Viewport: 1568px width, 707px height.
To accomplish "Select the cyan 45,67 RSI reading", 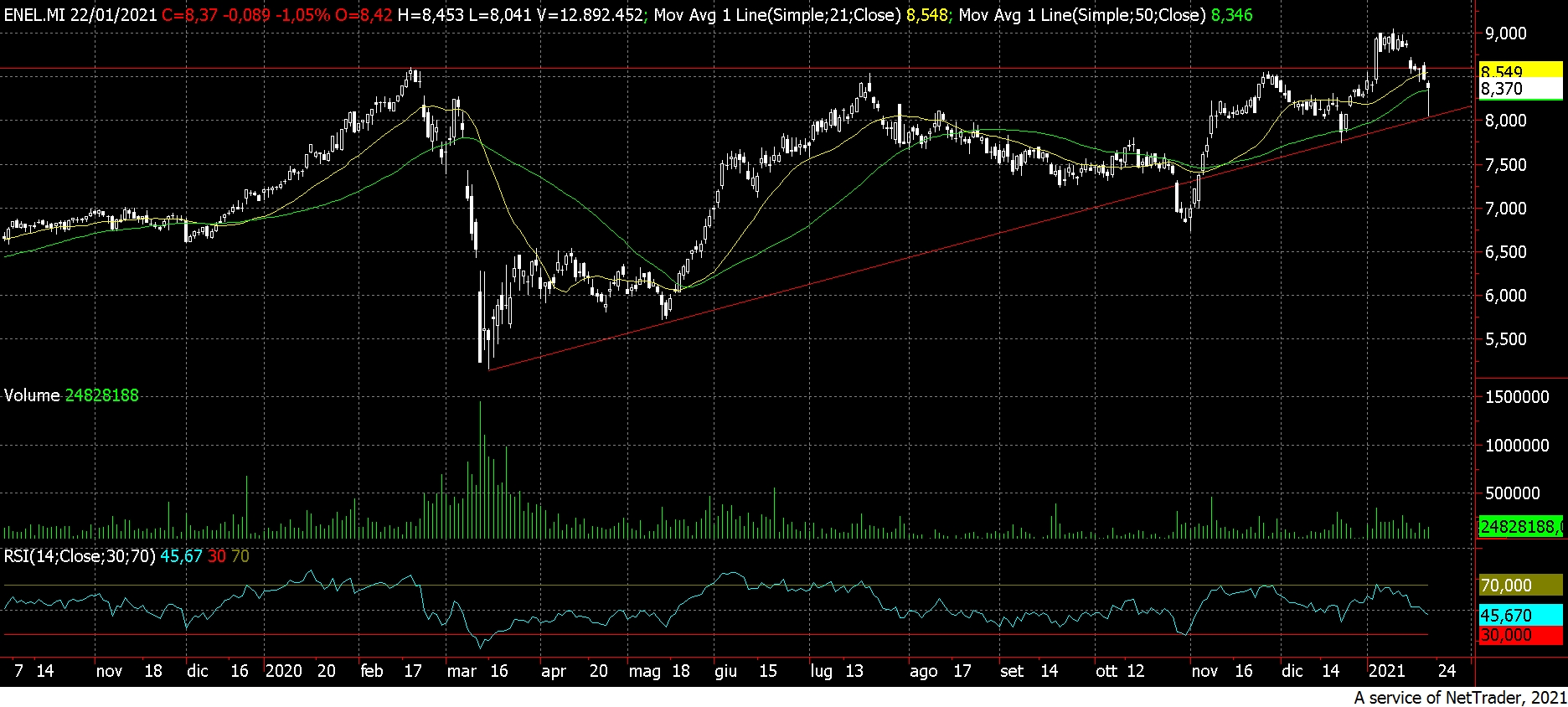I will pos(181,556).
